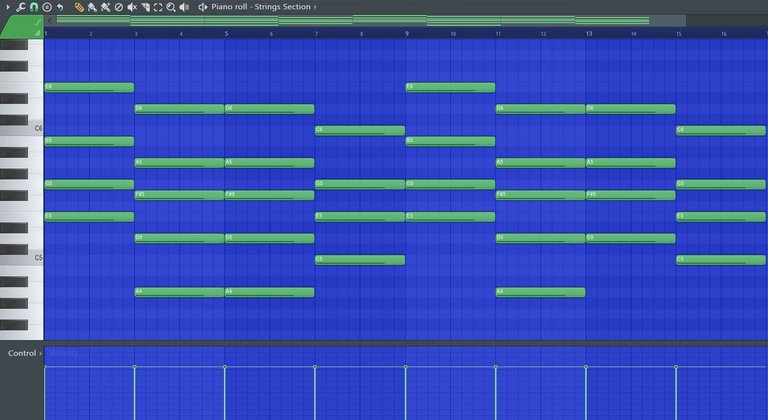Screen dimensions: 768x420
Task: Select the E6 note at bar 9
Action: [x=450, y=88]
